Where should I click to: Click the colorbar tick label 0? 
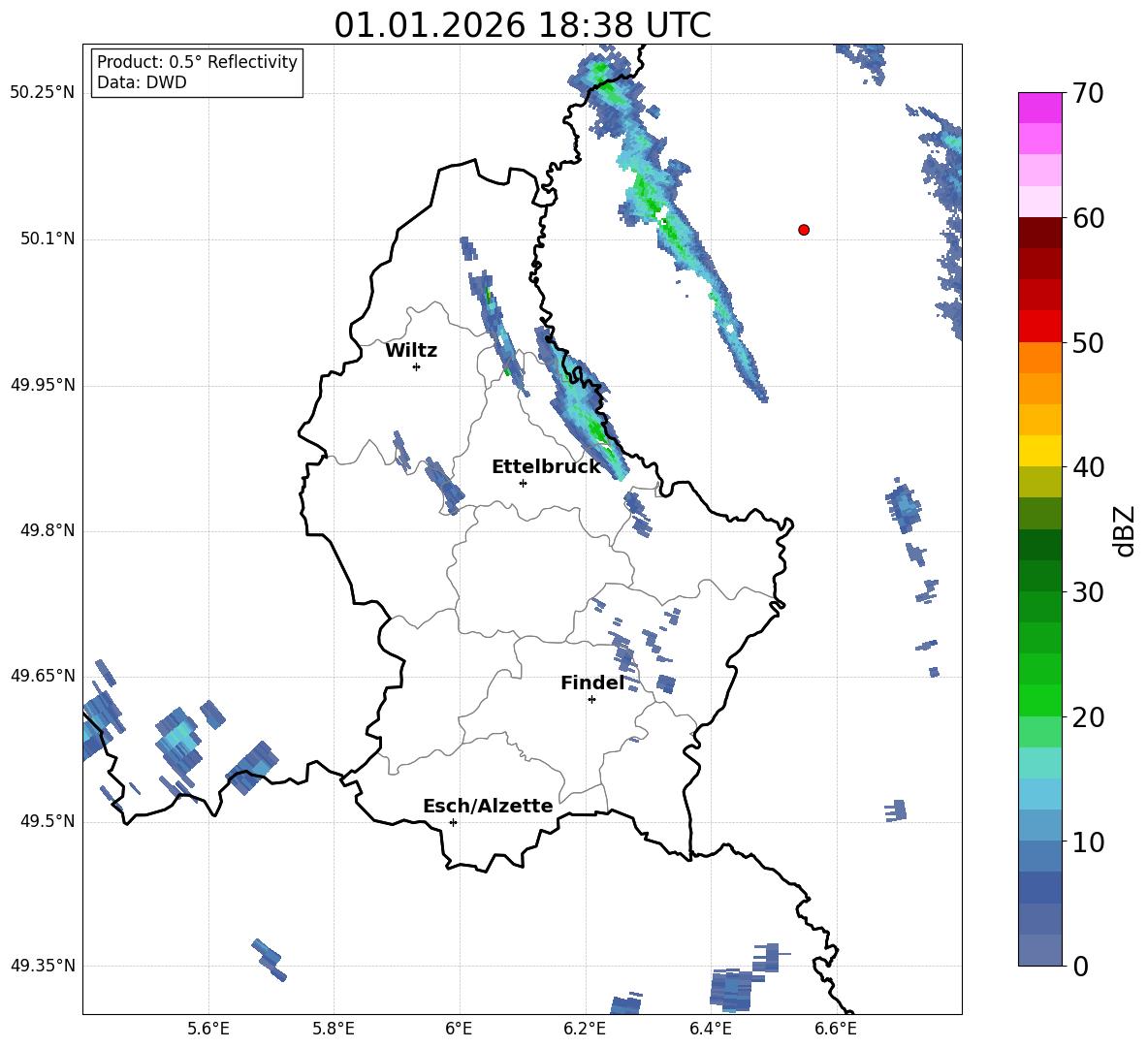[1080, 967]
